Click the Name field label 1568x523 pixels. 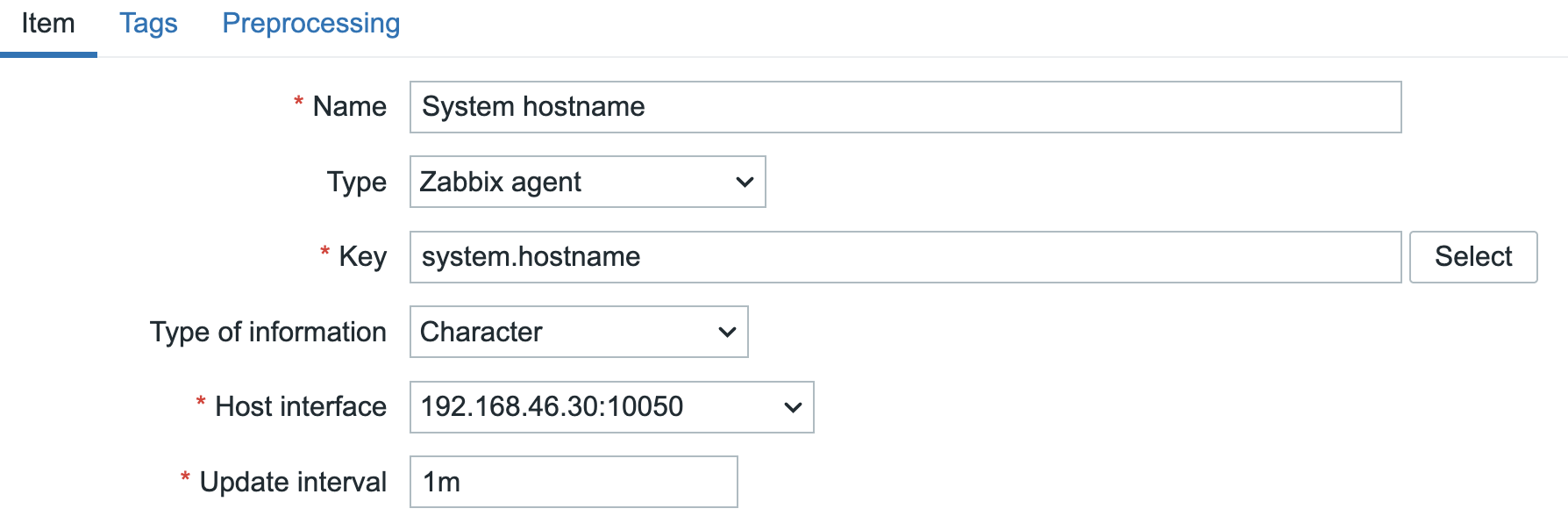click(349, 106)
